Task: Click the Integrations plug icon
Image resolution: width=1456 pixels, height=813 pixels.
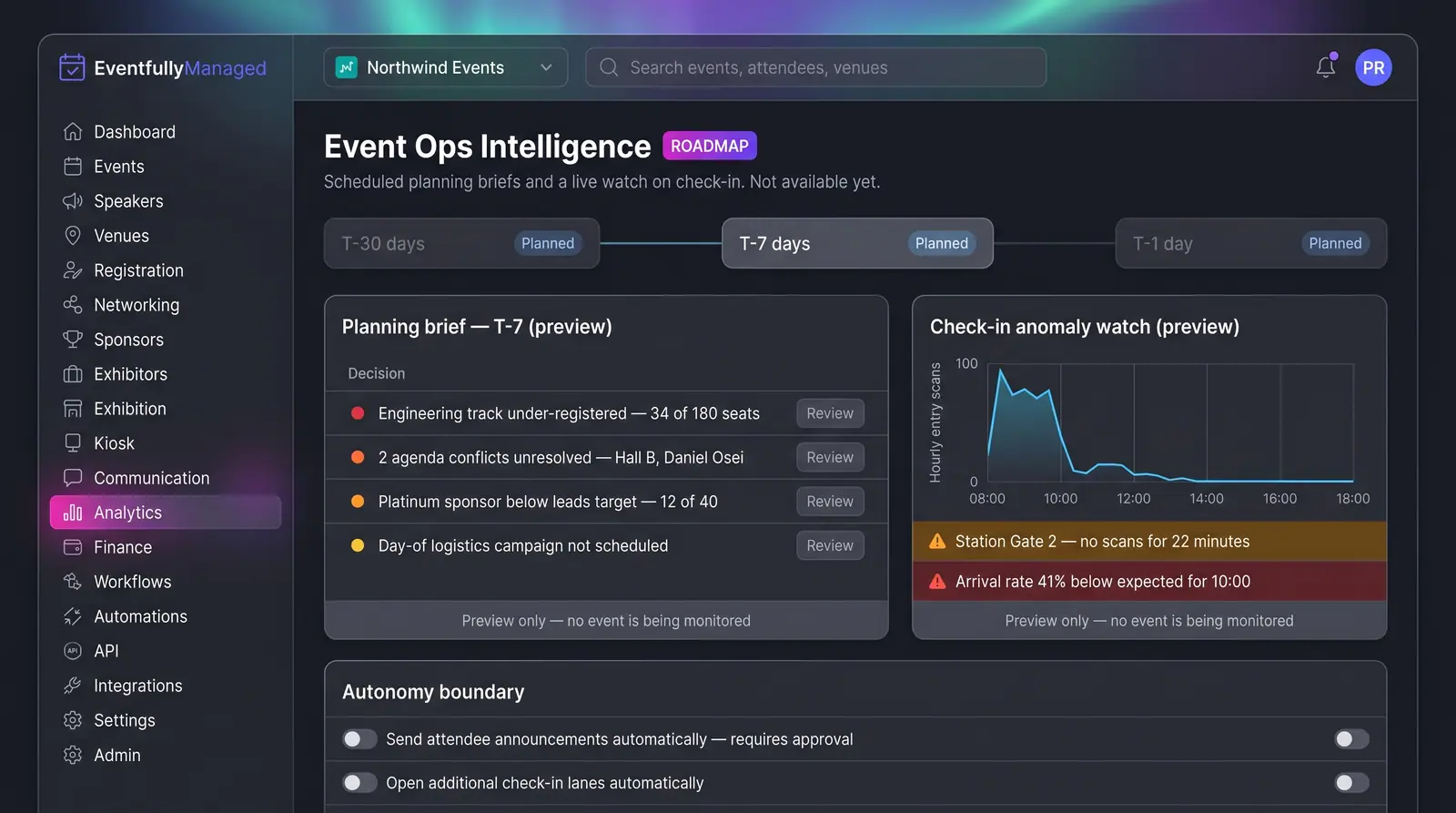Action: coord(73,686)
